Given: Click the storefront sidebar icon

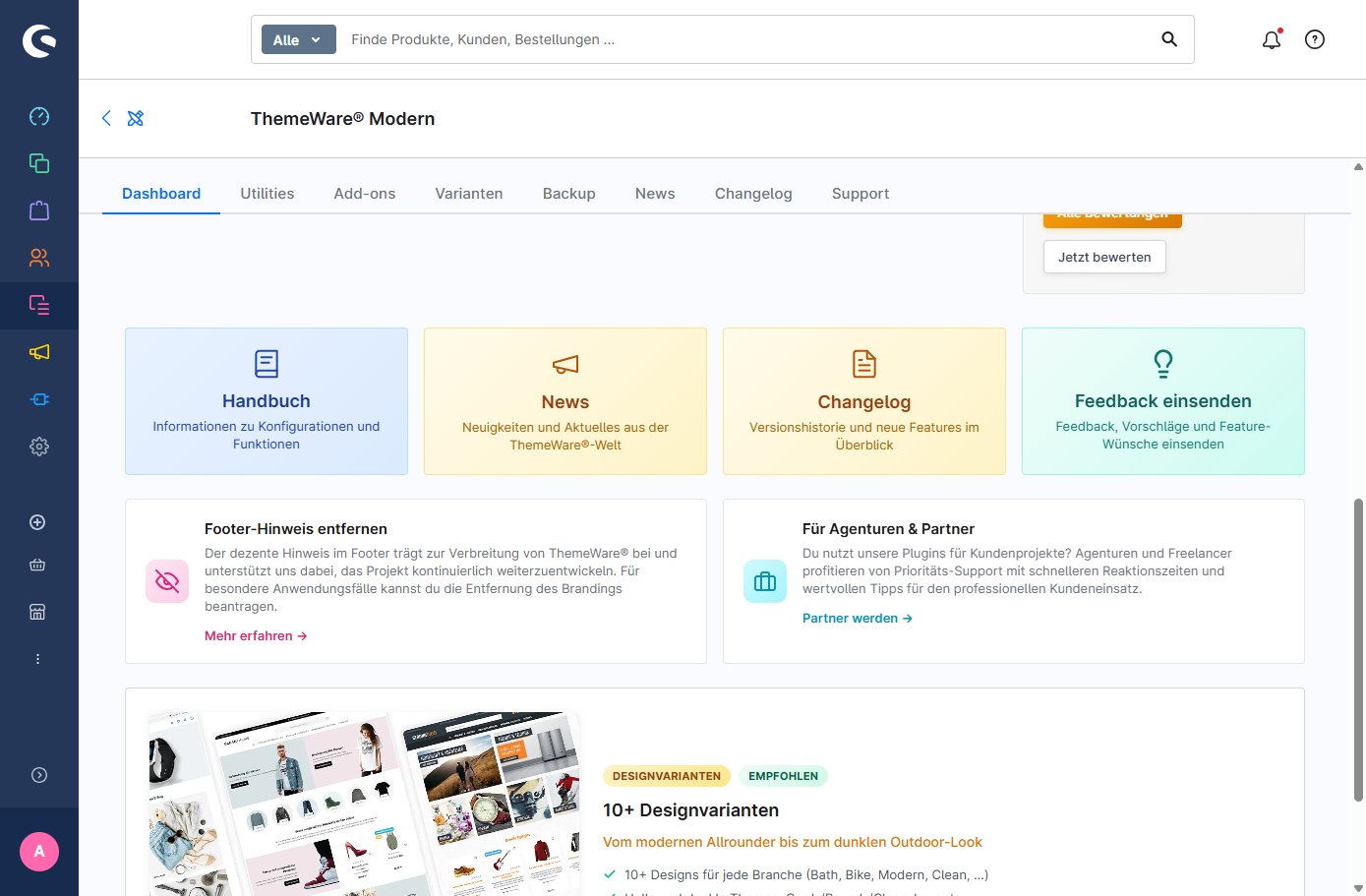Looking at the screenshot, I should pos(37,612).
